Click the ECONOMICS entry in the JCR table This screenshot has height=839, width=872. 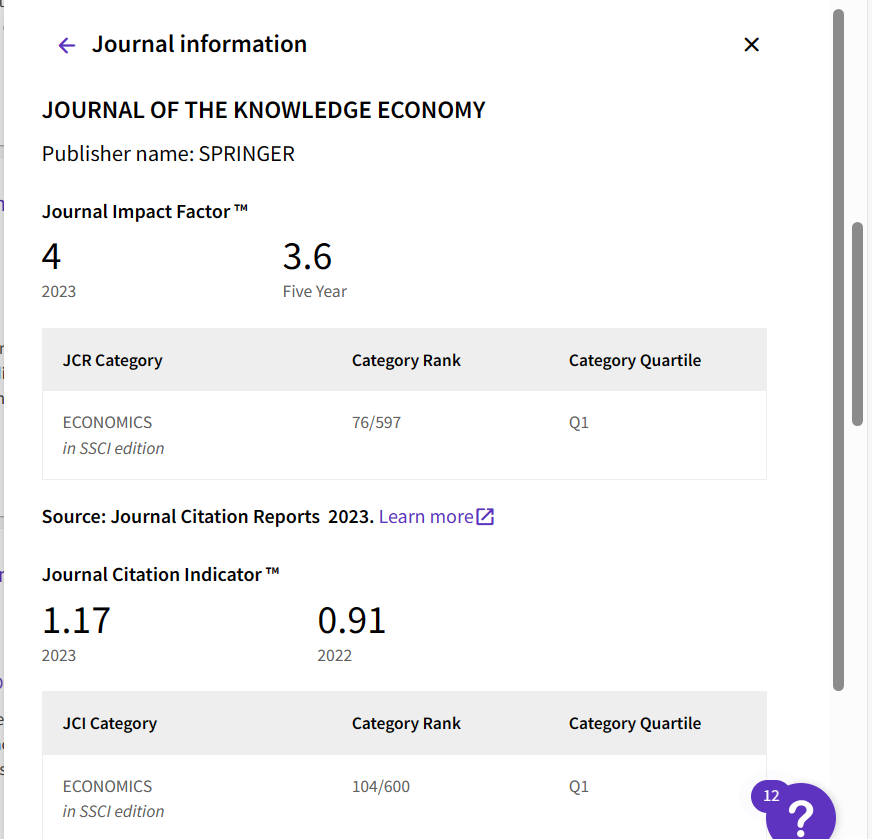pyautogui.click(x=107, y=422)
